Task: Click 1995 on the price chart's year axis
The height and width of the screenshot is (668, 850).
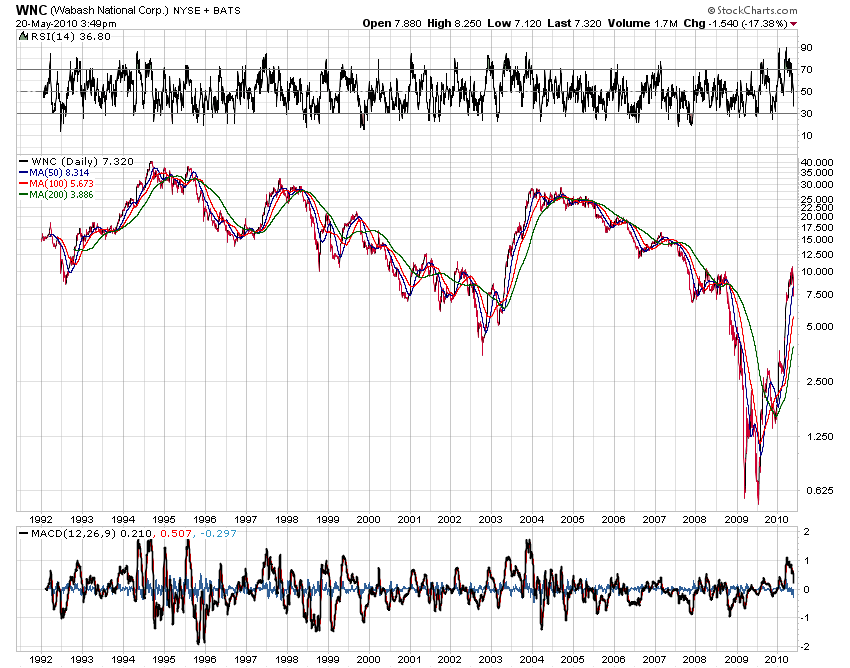Action: click(164, 519)
